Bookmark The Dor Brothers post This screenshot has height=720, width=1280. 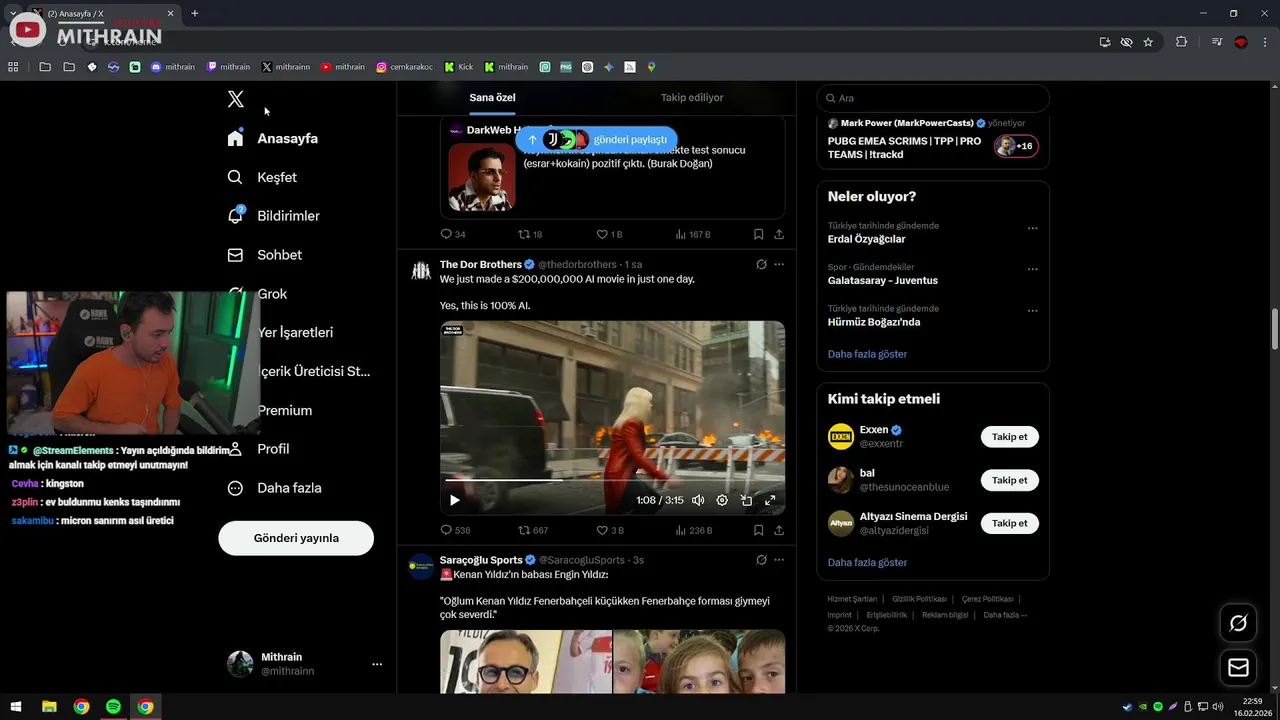point(758,530)
